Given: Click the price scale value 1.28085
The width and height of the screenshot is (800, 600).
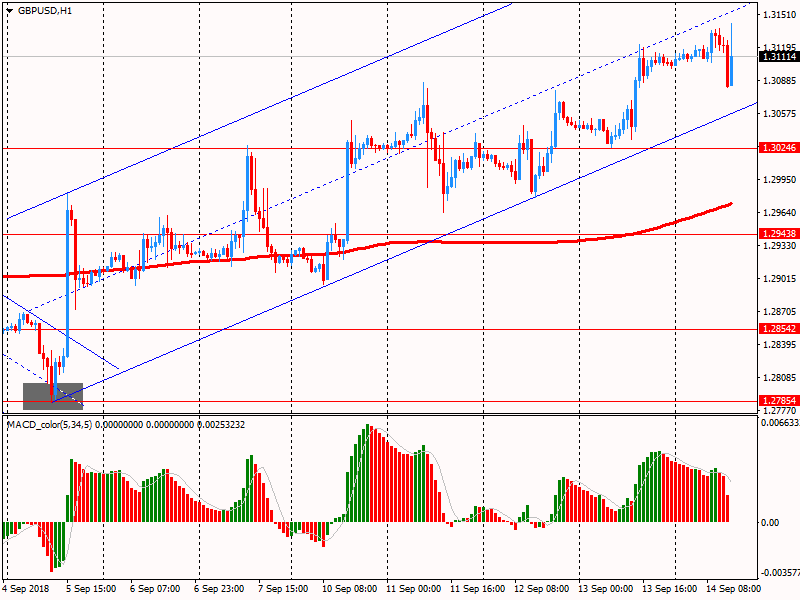Looking at the screenshot, I should pyautogui.click(x=780, y=378).
